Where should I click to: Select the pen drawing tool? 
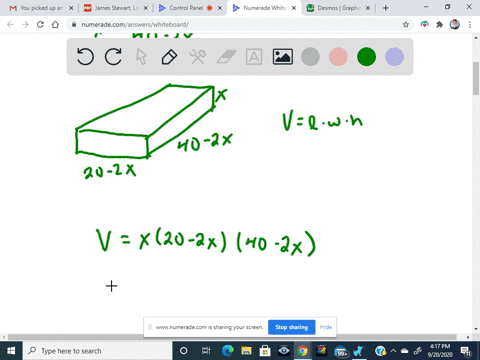(x=169, y=57)
